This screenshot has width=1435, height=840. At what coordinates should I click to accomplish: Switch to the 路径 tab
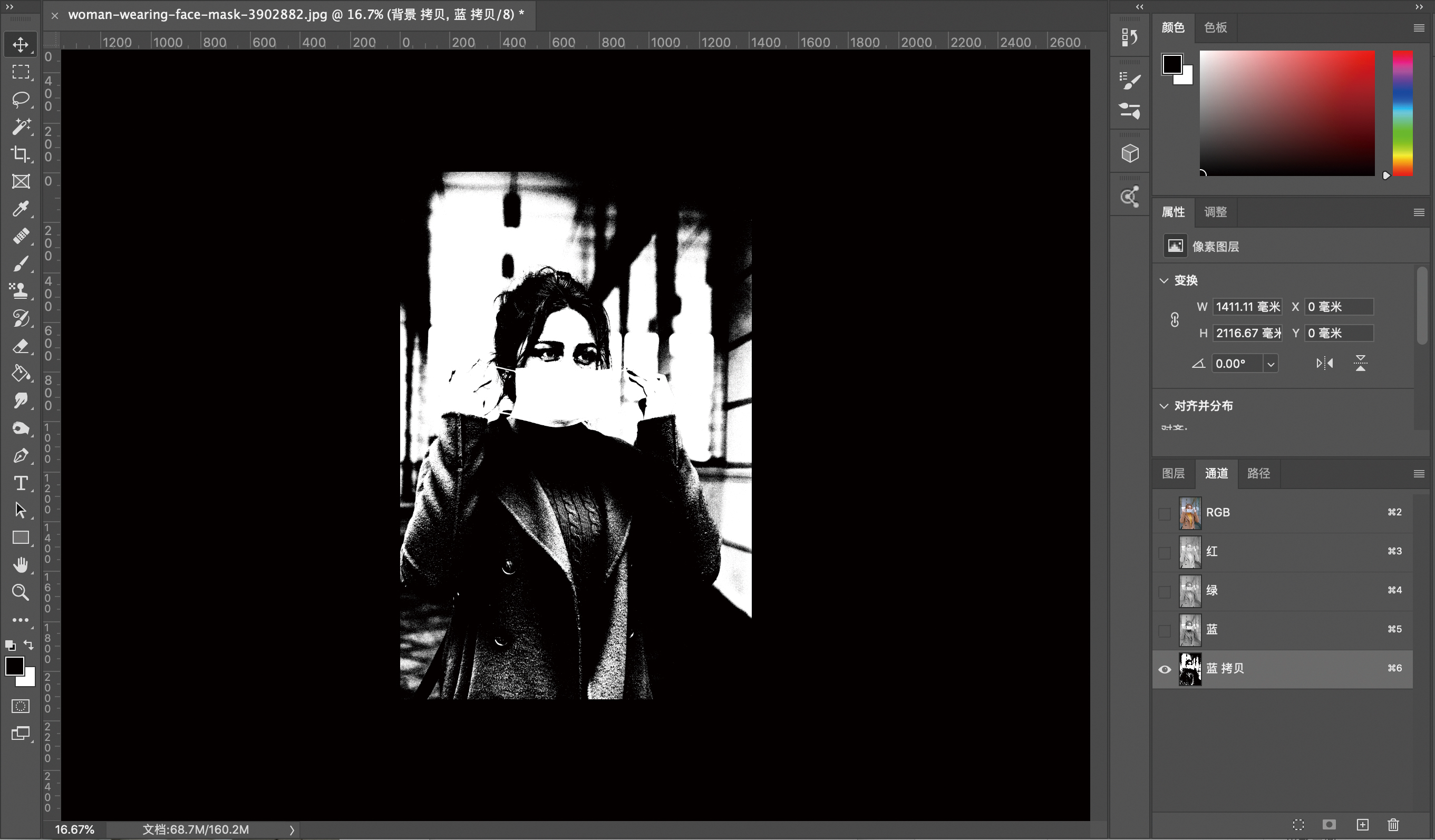[1258, 473]
